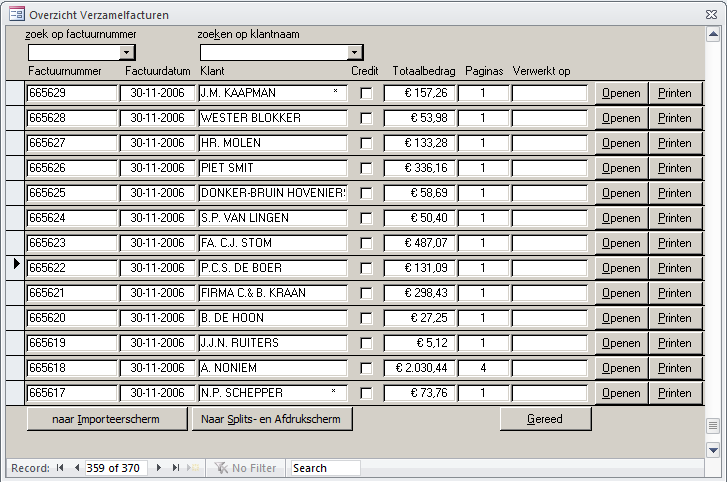
Task: Select record row for invoice 665626
Action: 14,168
